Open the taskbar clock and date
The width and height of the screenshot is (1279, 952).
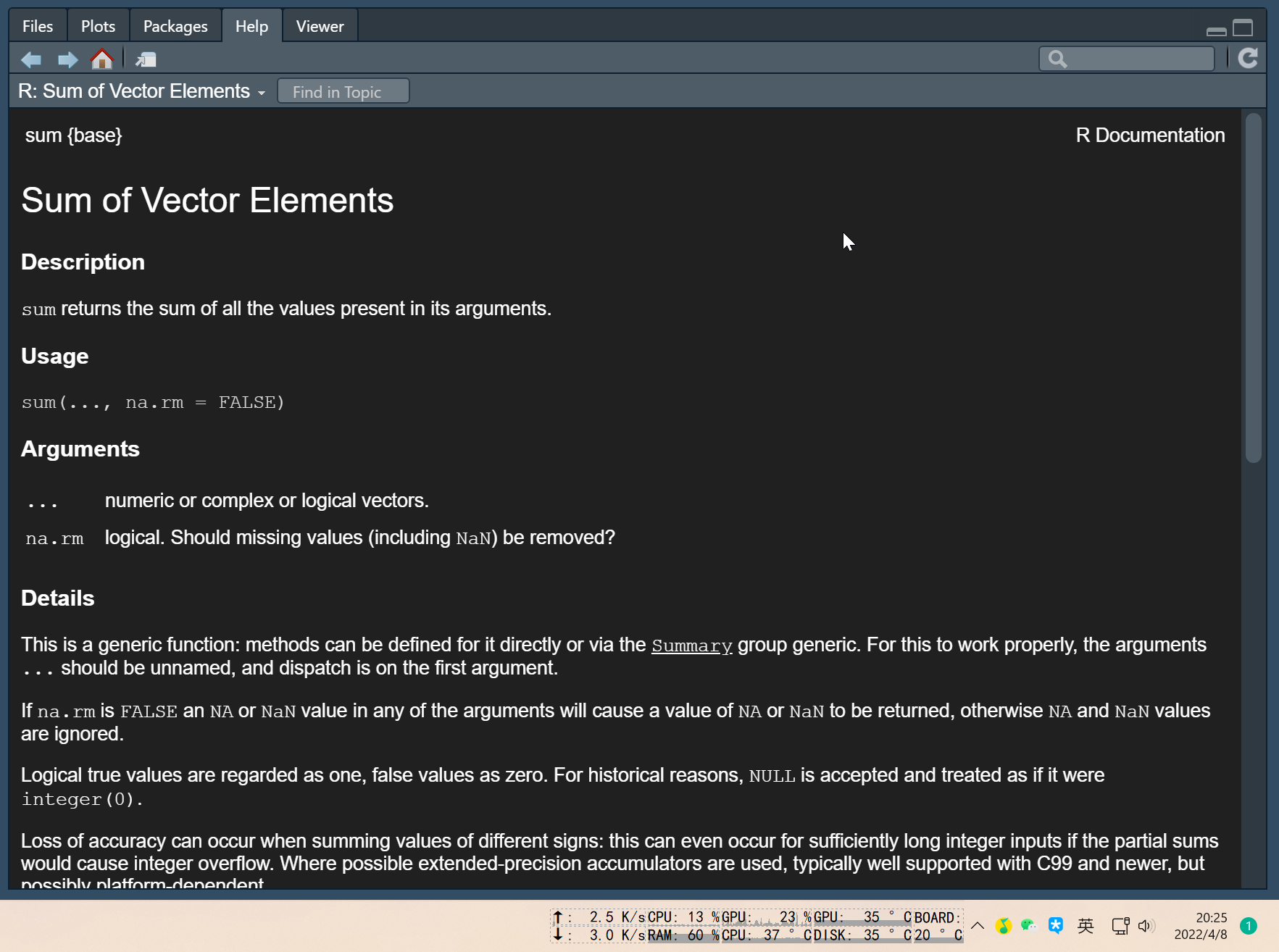1201,926
